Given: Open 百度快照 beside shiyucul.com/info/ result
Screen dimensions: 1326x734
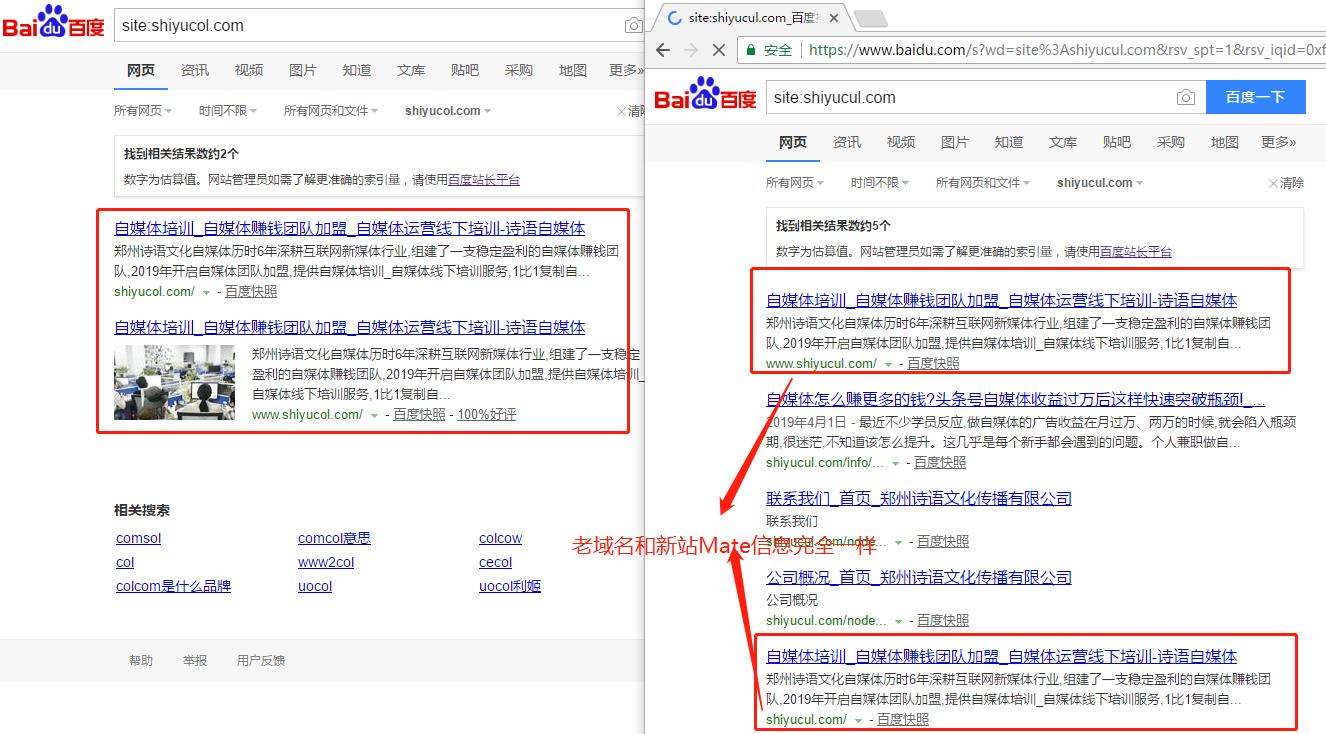Looking at the screenshot, I should 940,463.
